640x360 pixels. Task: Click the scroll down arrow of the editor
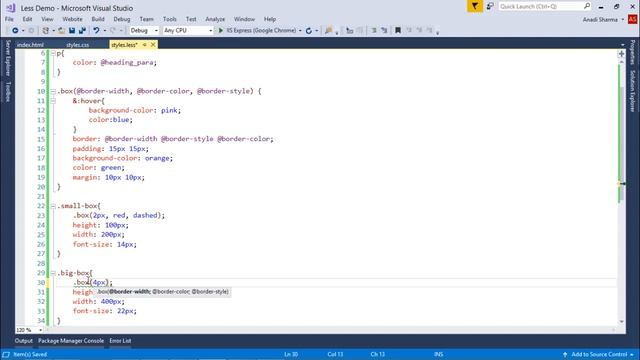point(622,322)
